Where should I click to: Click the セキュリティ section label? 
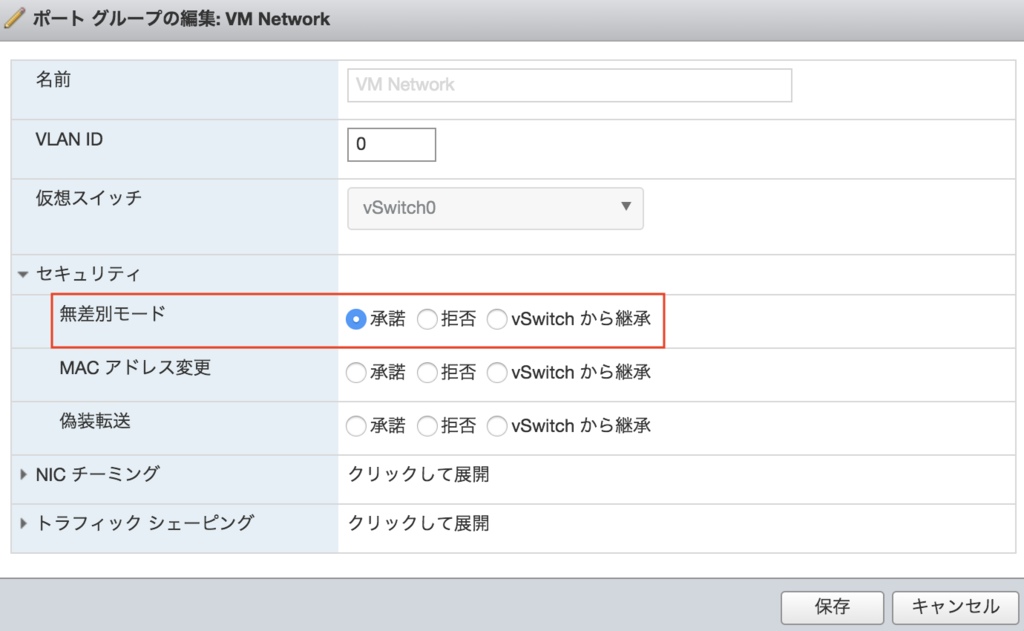(x=88, y=274)
